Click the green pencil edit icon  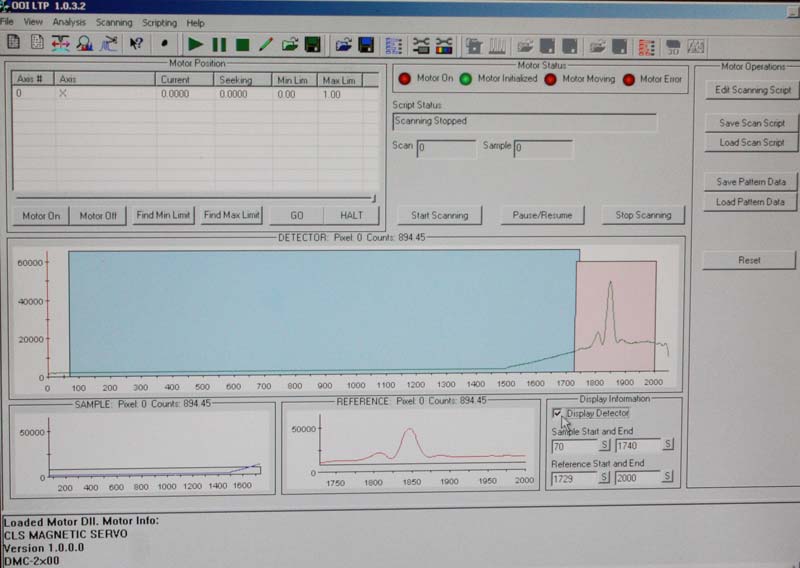265,45
